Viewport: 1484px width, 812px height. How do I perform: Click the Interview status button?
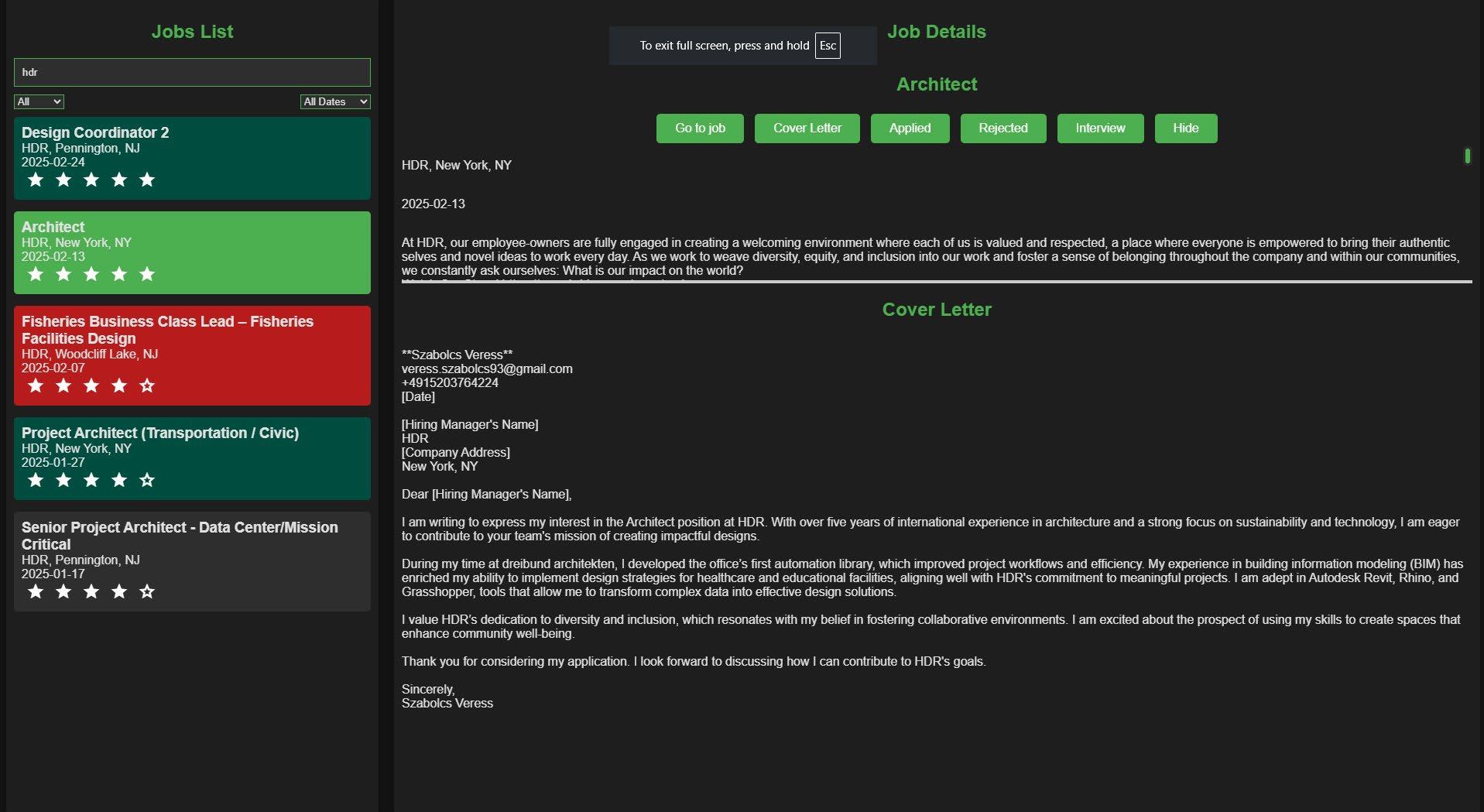point(1100,128)
